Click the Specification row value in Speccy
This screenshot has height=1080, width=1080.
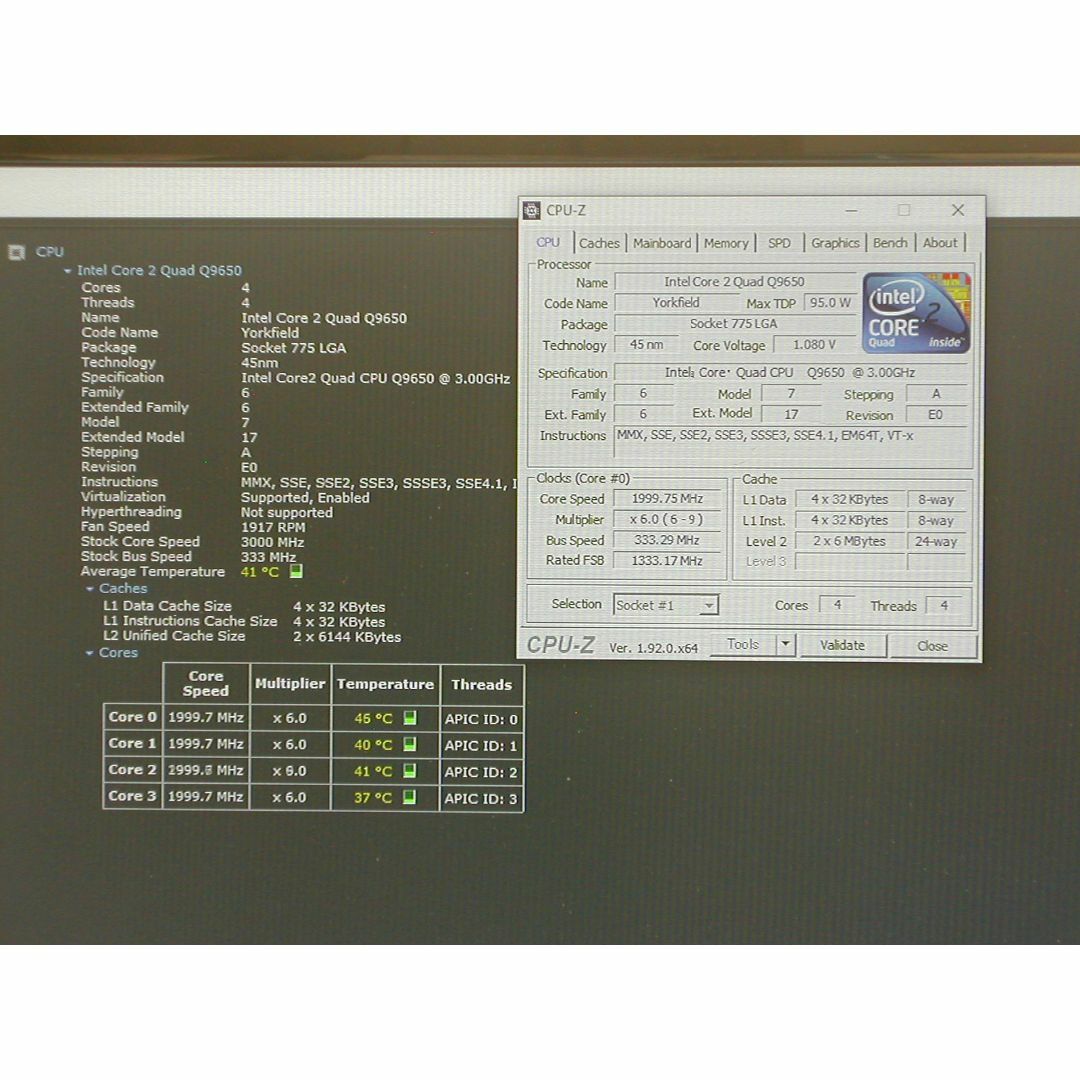pyautogui.click(x=375, y=378)
